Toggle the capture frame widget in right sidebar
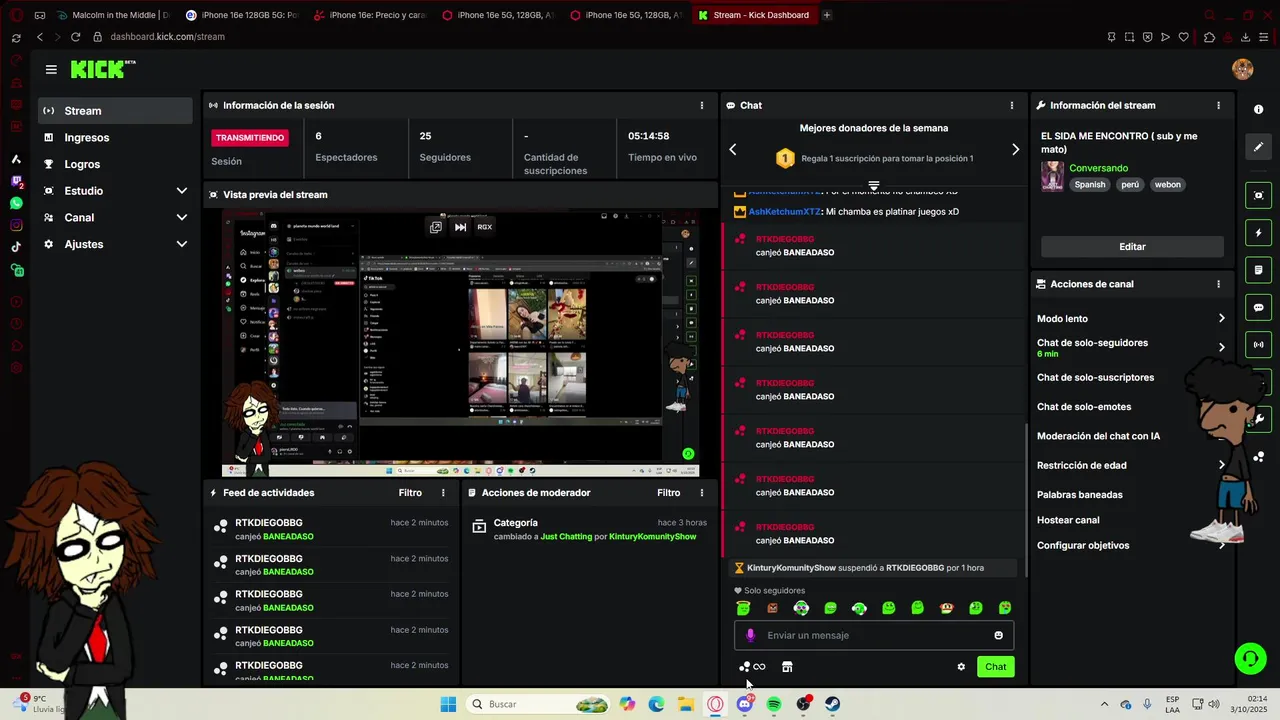Screen dimensions: 1280x720 coord(1259,195)
